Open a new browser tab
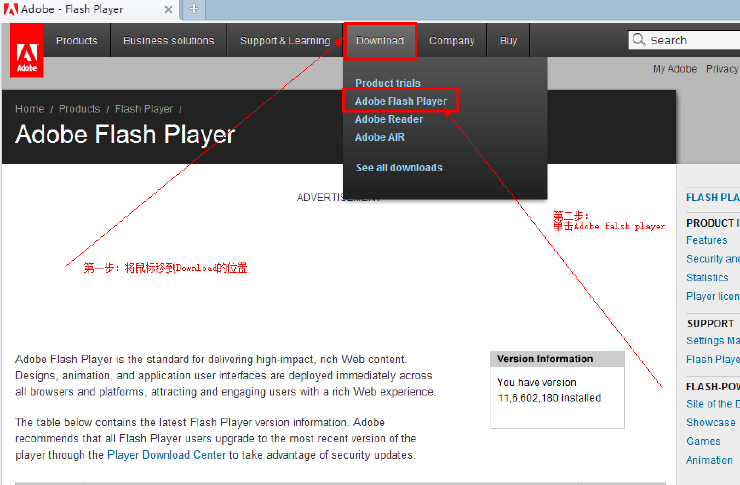Screen dimensions: 740x485 click(194, 9)
